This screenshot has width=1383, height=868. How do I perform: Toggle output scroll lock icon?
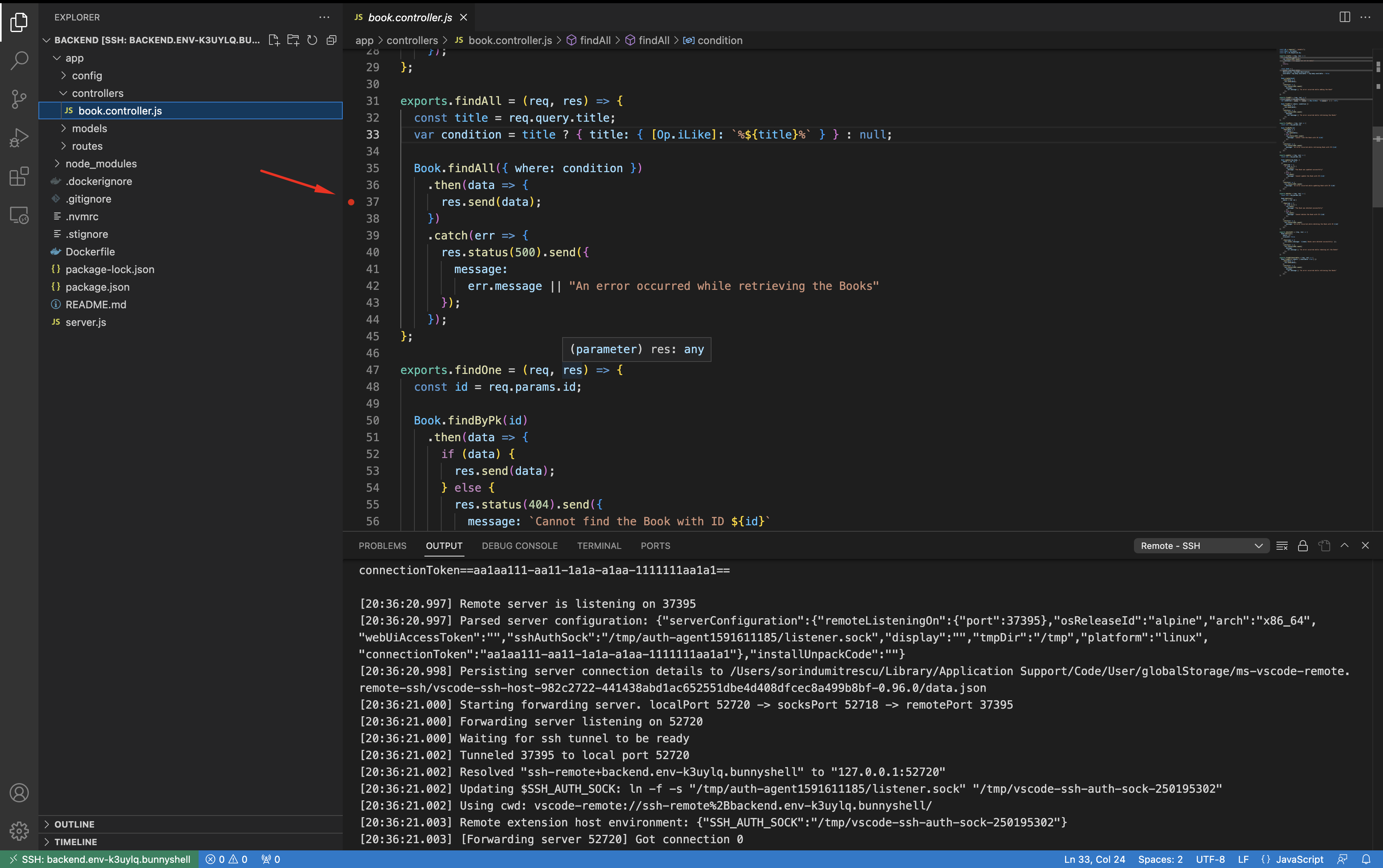(x=1303, y=546)
